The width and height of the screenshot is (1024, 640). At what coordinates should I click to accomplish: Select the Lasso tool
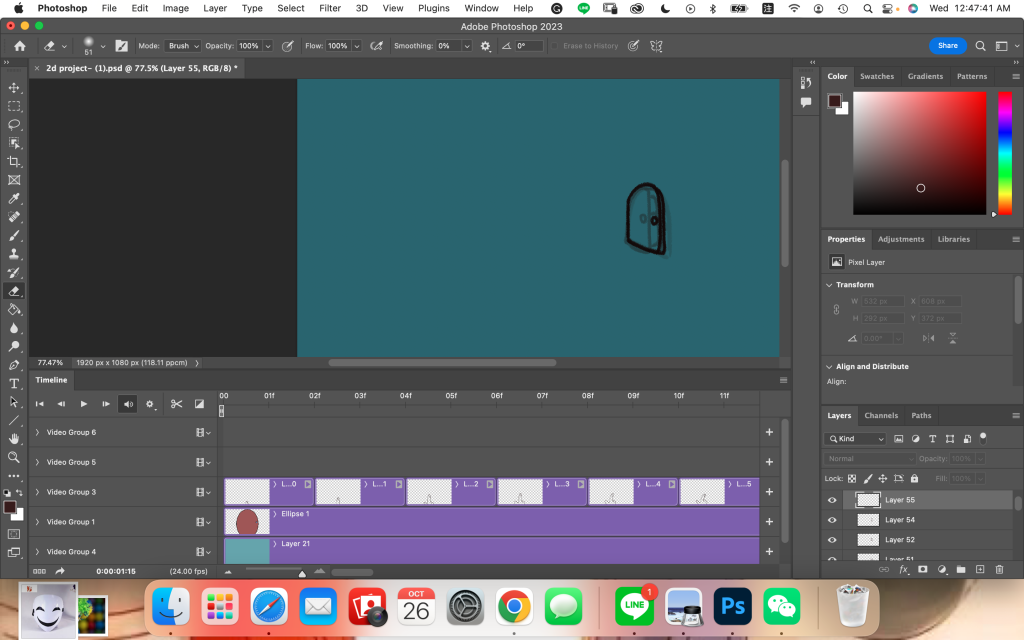(14, 125)
